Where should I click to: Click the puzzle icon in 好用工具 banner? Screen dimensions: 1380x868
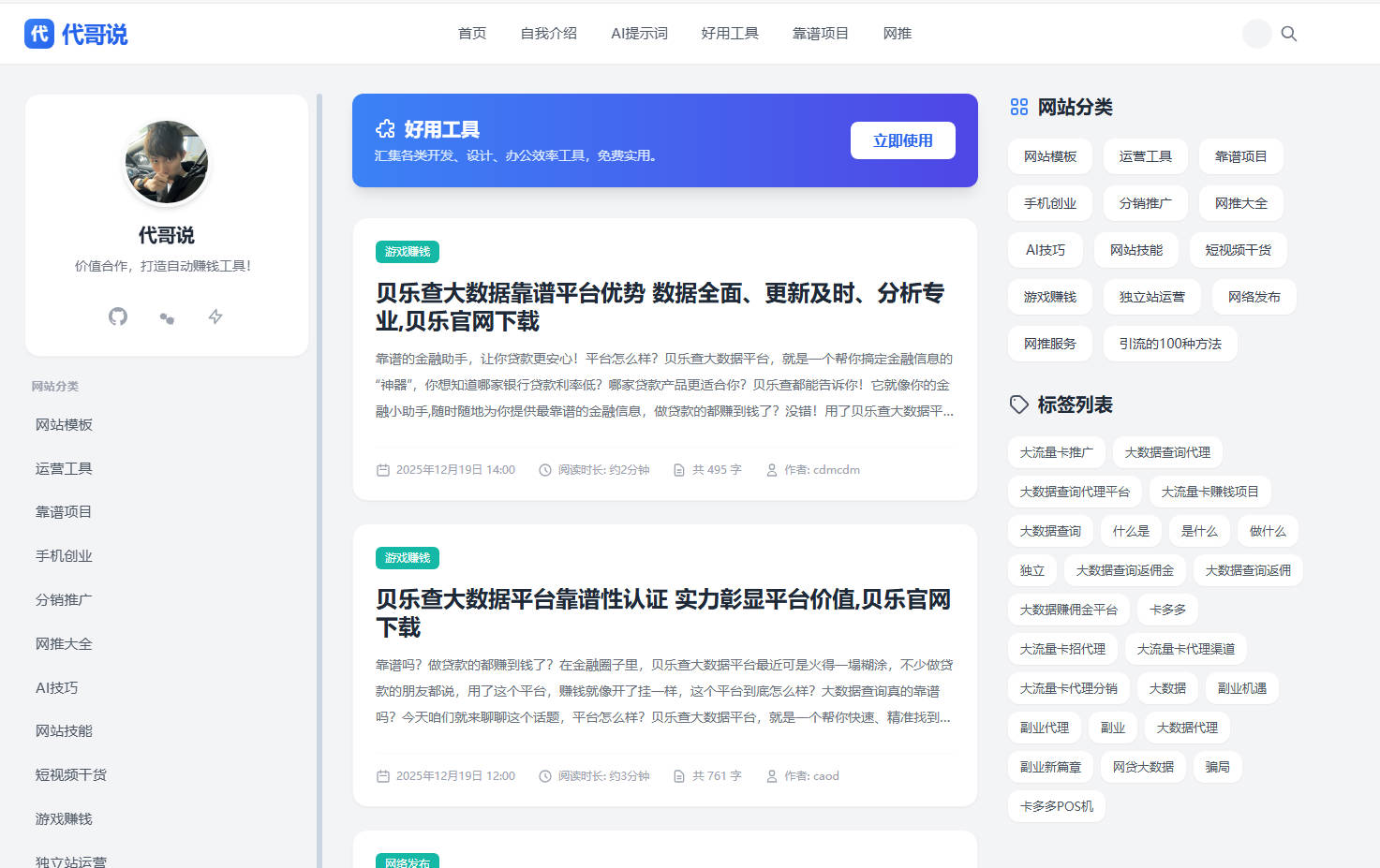coord(385,129)
